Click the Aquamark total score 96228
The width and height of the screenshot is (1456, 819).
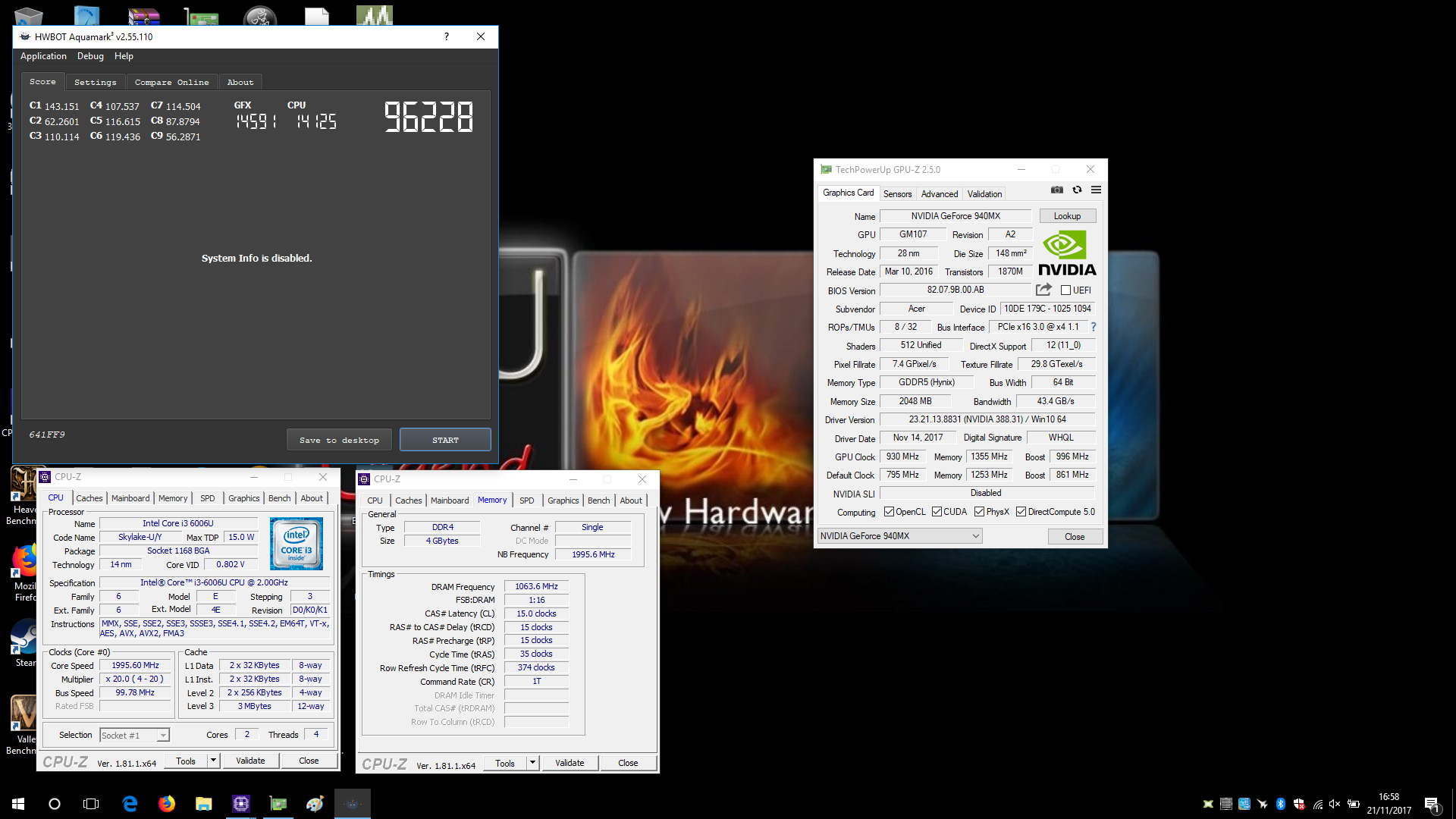coord(428,118)
